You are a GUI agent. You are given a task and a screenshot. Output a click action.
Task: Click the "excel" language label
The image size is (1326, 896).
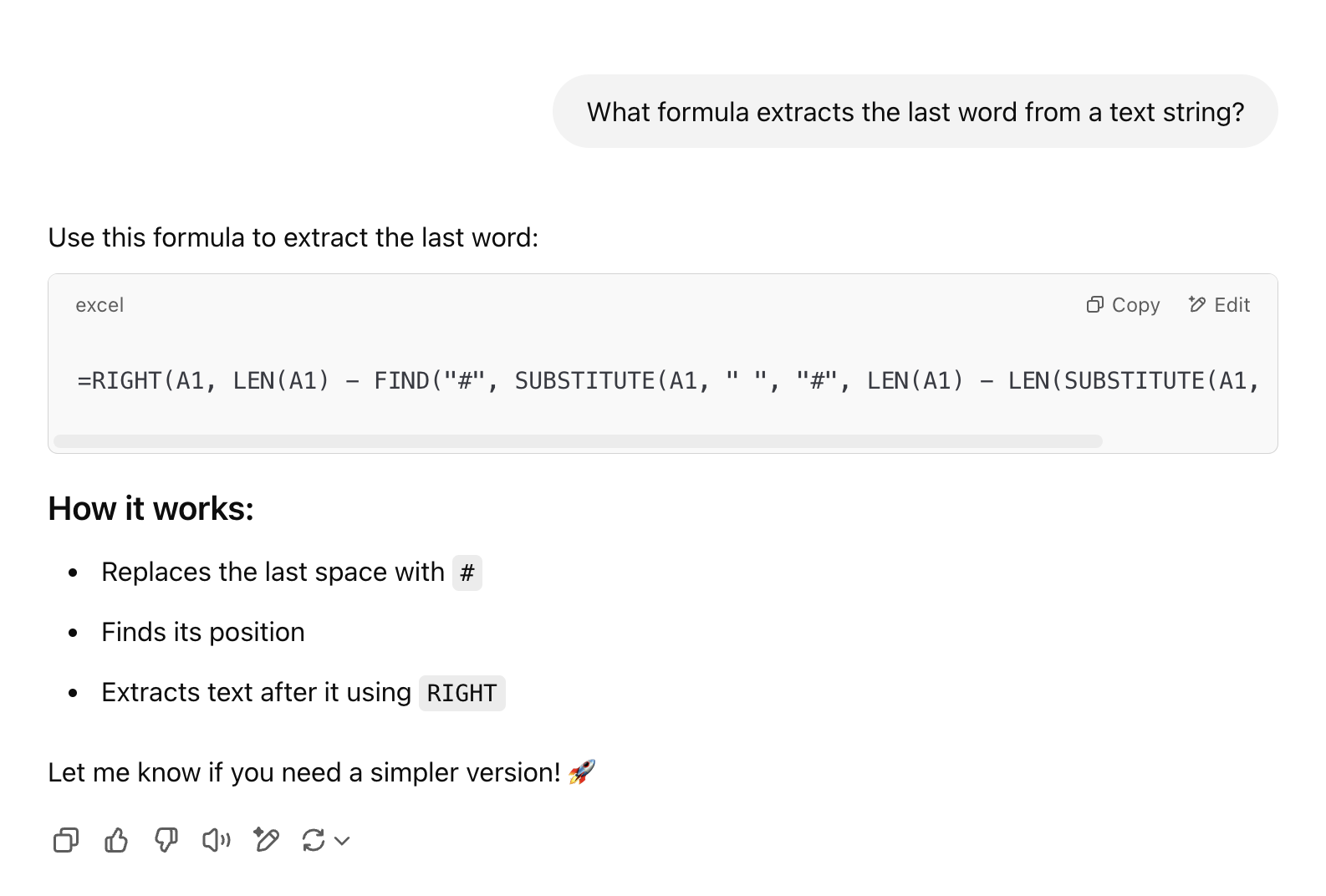pyautogui.click(x=99, y=305)
